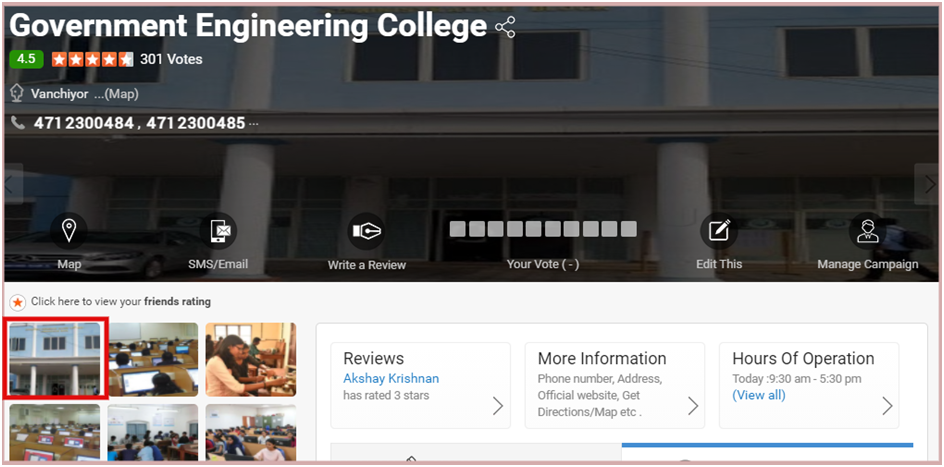
Task: Click the friends rating link
Action: [x=120, y=302]
